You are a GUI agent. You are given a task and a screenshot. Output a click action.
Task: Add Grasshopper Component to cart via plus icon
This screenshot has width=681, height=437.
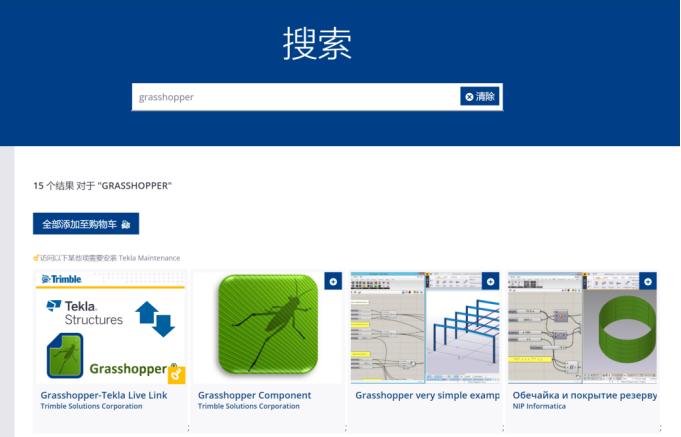(333, 281)
